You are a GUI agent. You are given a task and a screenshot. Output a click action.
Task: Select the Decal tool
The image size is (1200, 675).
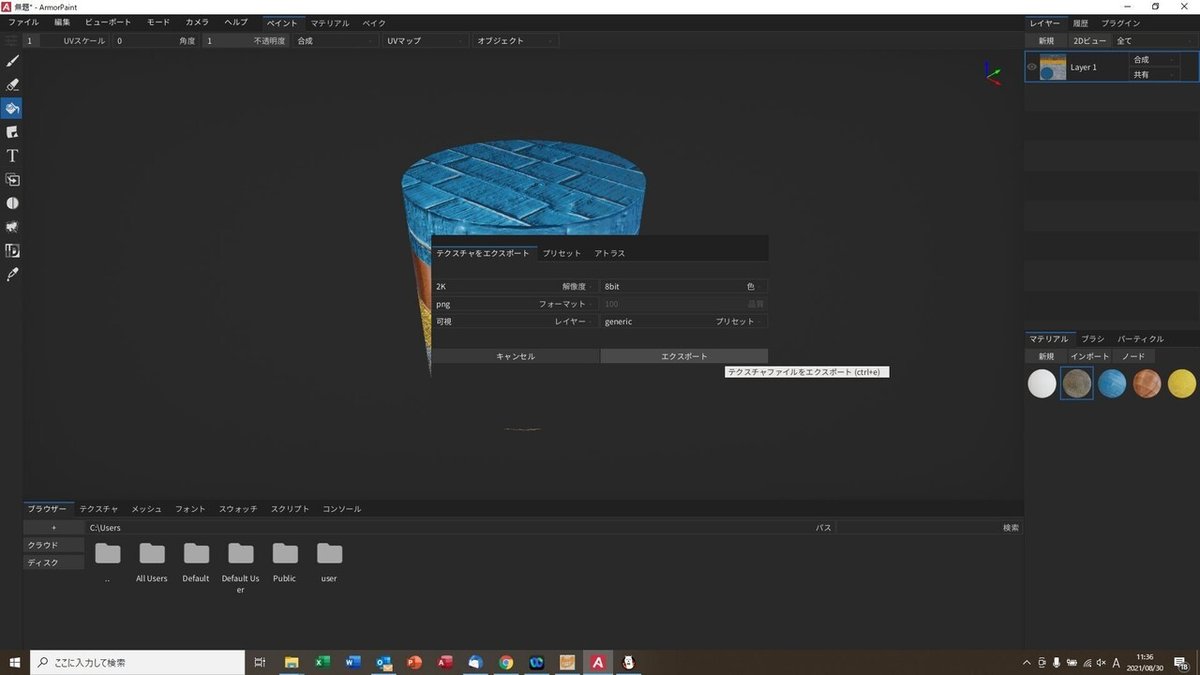point(13,132)
